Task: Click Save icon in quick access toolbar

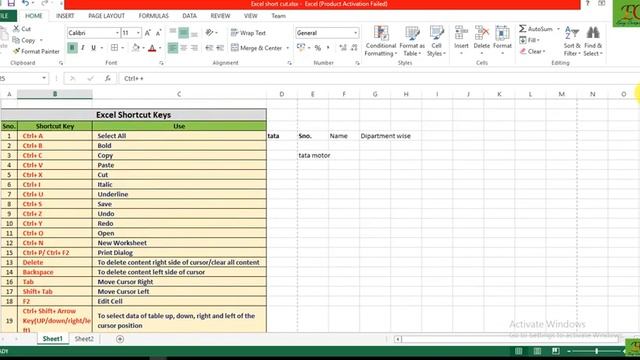Action: coord(11,3)
